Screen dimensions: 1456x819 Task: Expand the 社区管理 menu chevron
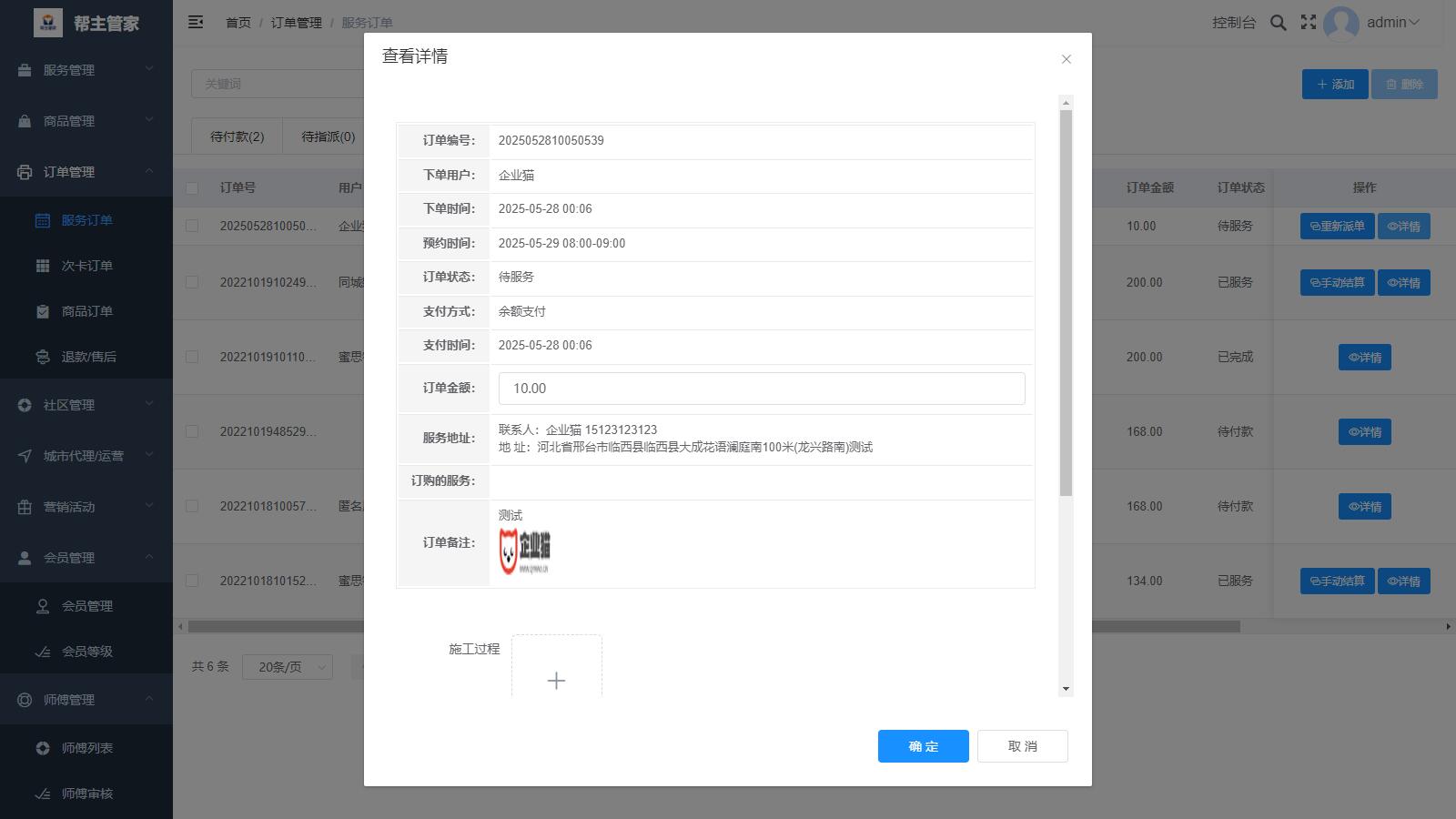[x=149, y=404]
